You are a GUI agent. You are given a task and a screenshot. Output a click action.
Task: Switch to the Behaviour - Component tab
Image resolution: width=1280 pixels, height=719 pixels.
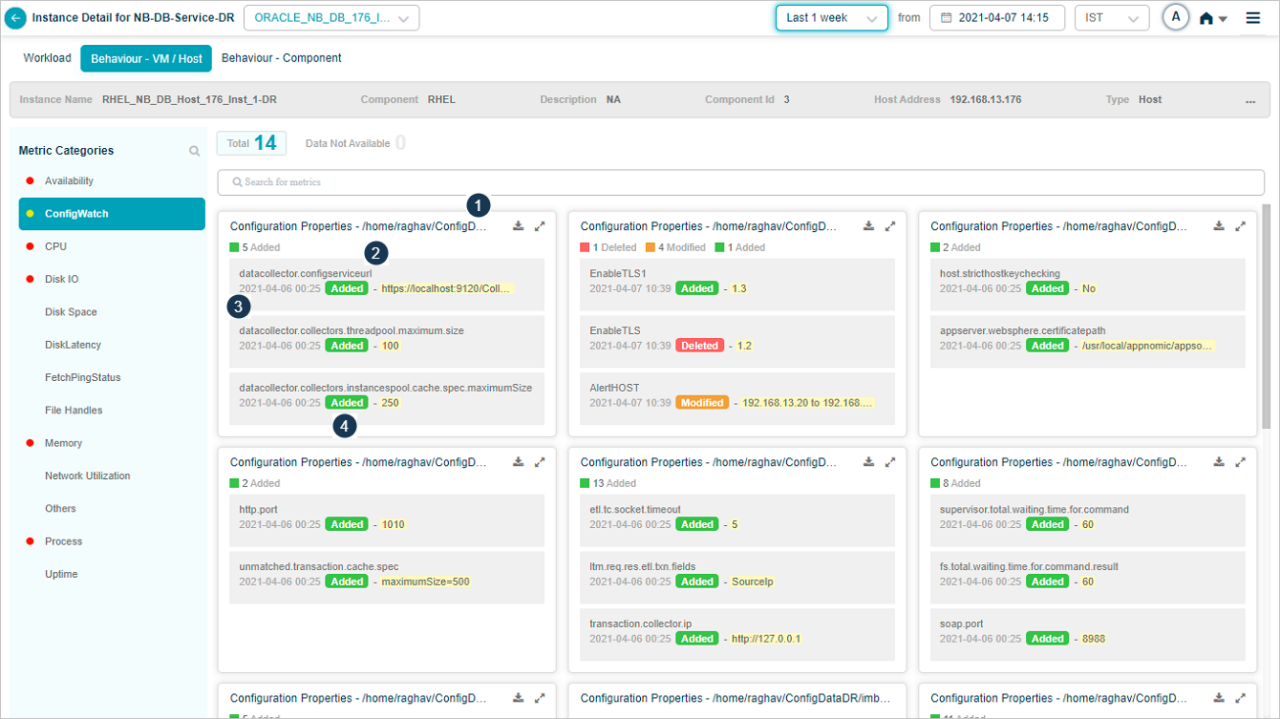[x=281, y=58]
